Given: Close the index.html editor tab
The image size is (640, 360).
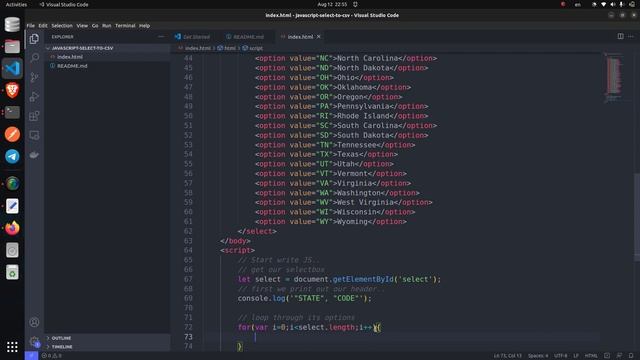Looking at the screenshot, I should (319, 37).
